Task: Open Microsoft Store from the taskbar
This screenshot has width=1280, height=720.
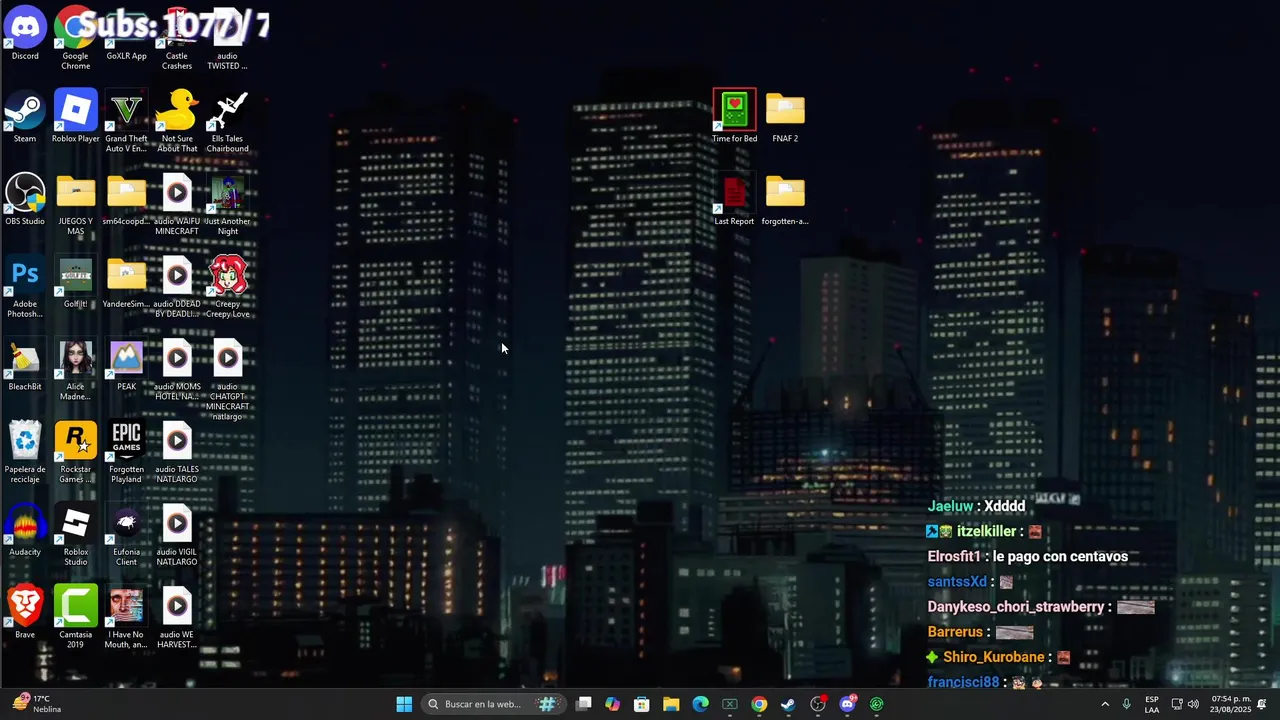Action: coord(642,704)
